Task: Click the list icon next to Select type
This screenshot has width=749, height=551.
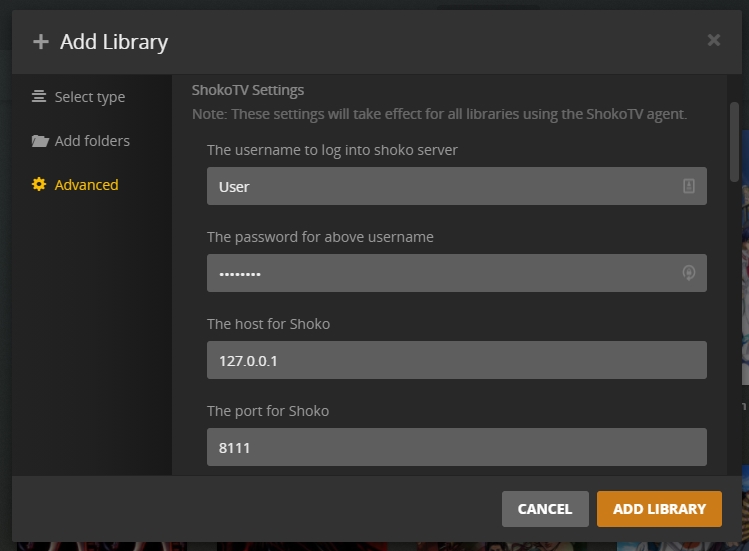Action: point(39,97)
